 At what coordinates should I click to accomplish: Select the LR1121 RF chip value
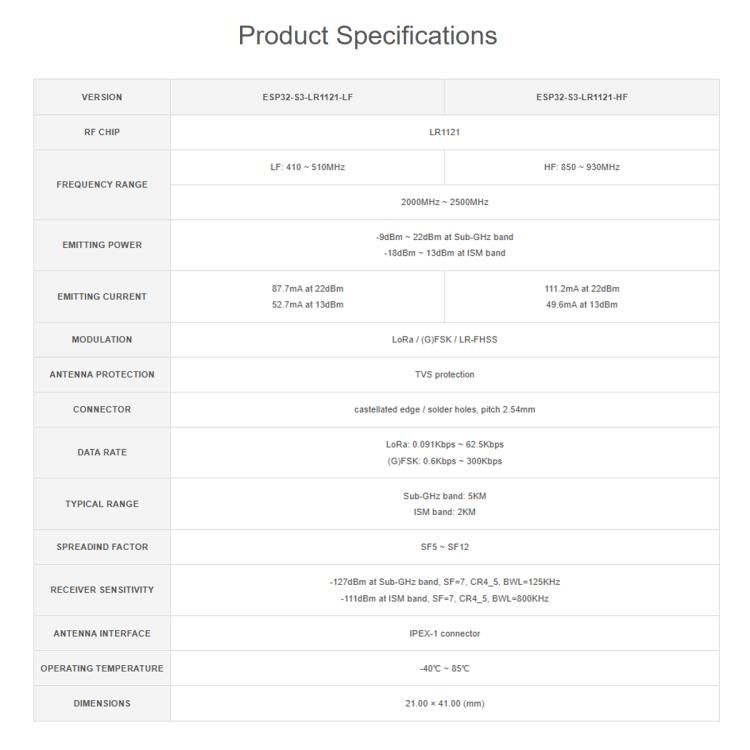pyautogui.click(x=444, y=132)
